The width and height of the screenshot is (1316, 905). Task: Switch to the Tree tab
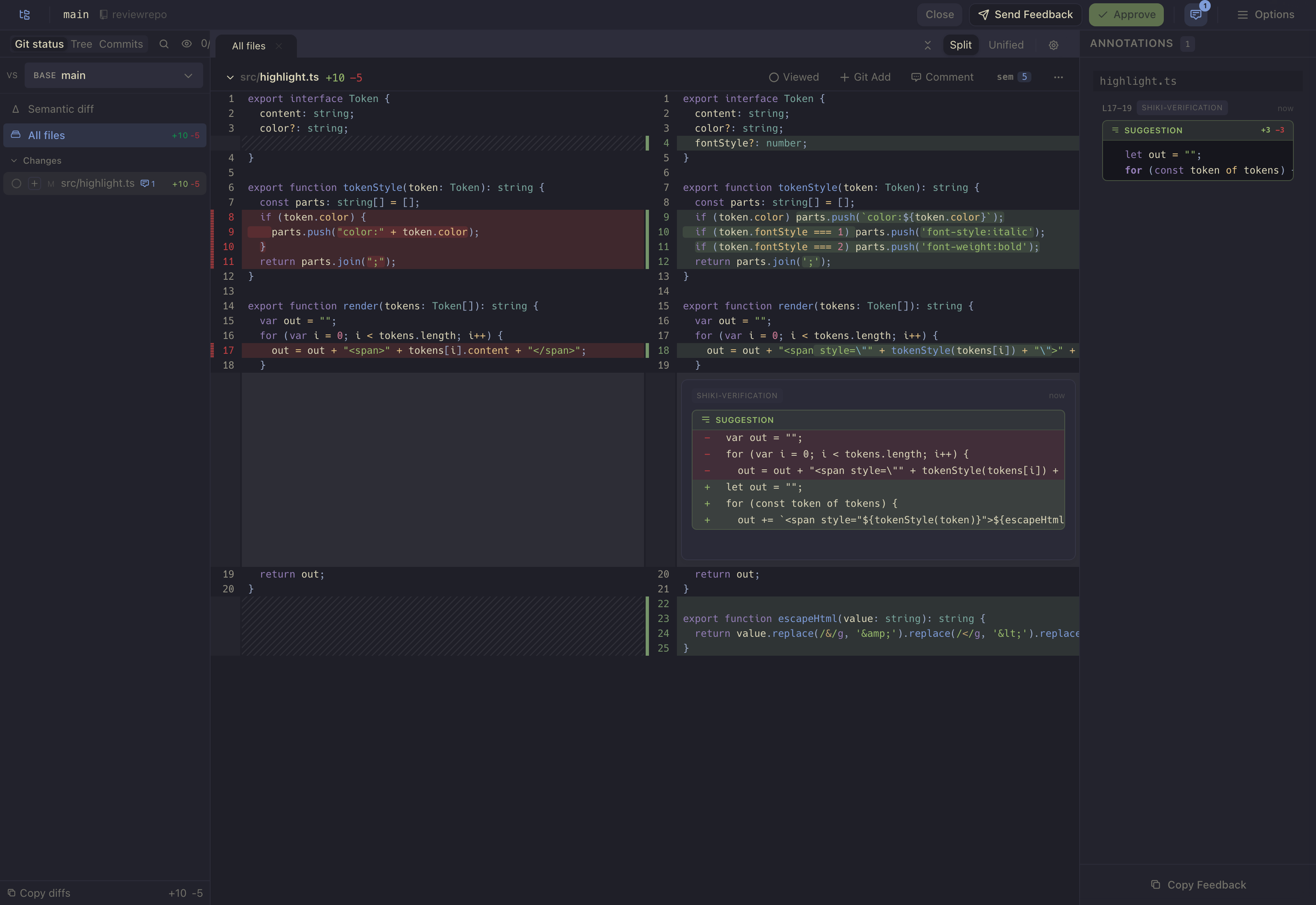pyautogui.click(x=81, y=44)
